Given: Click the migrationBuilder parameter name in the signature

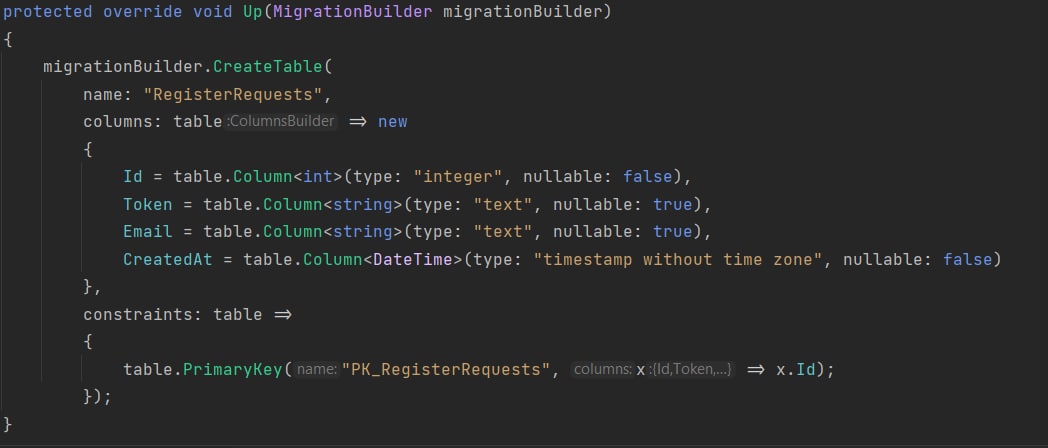Looking at the screenshot, I should [x=521, y=12].
